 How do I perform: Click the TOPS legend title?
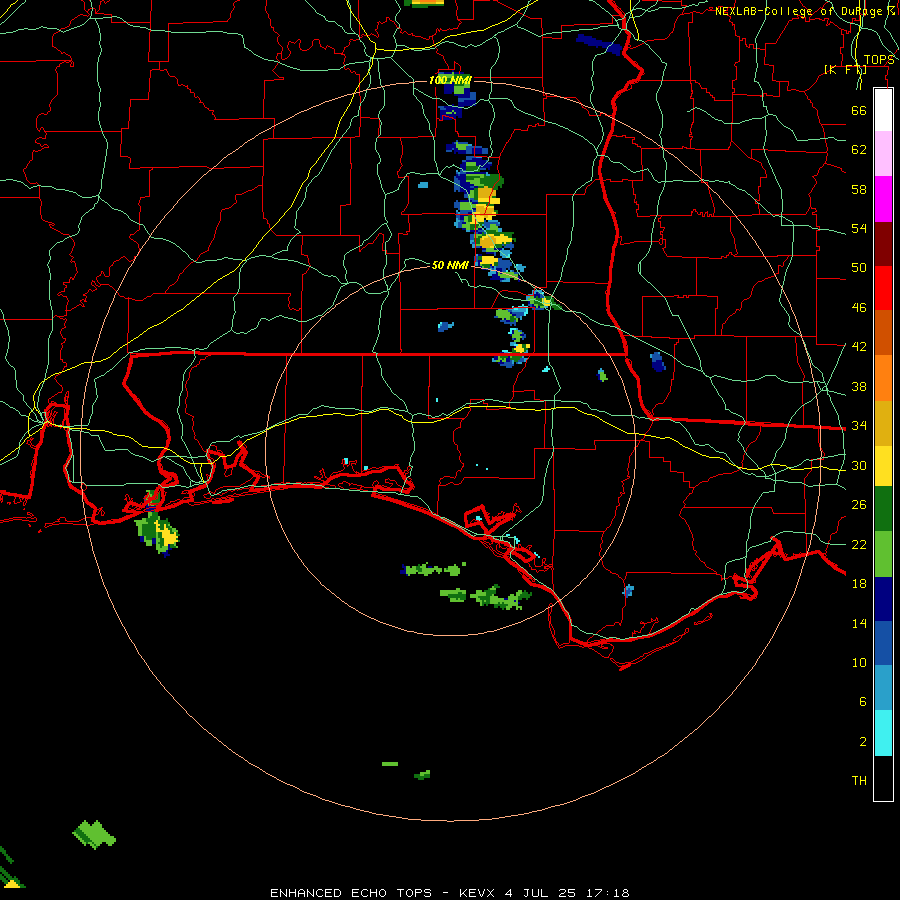[879, 60]
